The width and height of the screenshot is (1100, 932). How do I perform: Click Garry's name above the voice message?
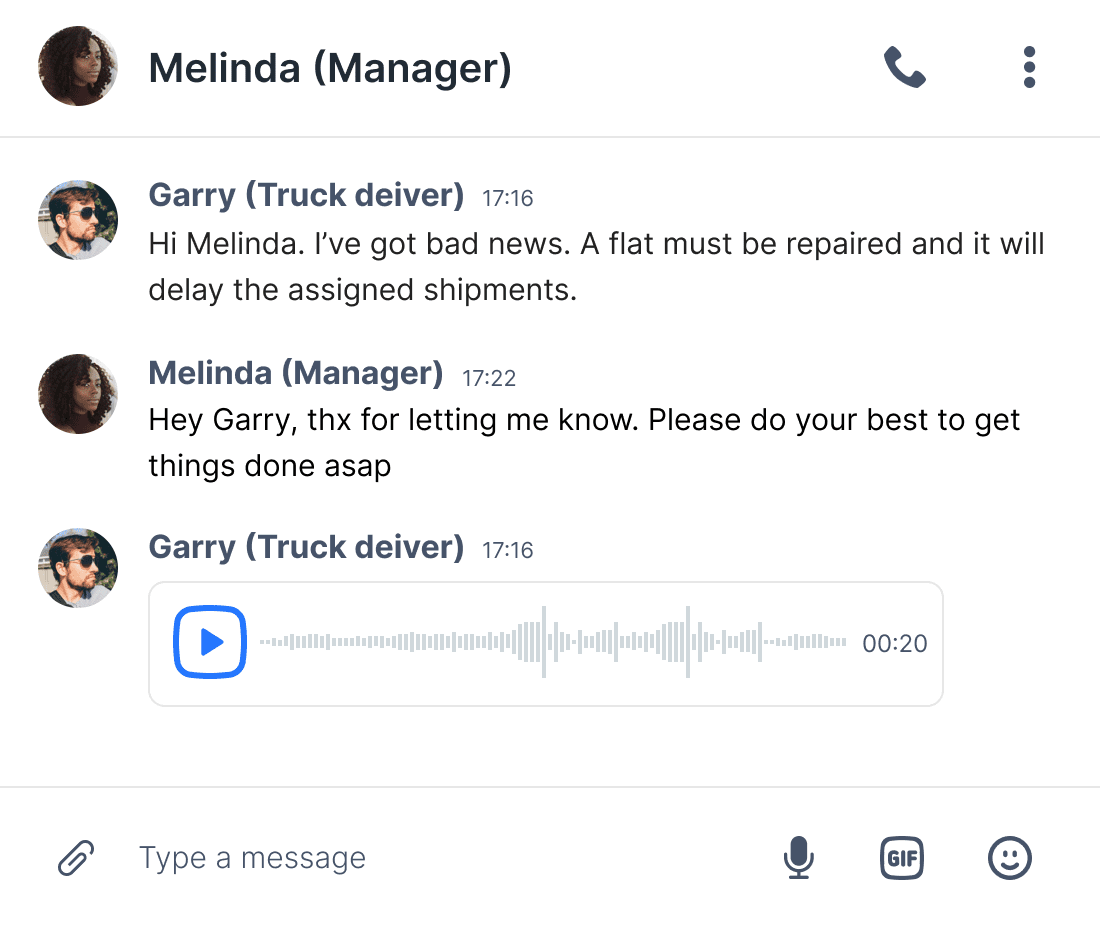[x=306, y=547]
